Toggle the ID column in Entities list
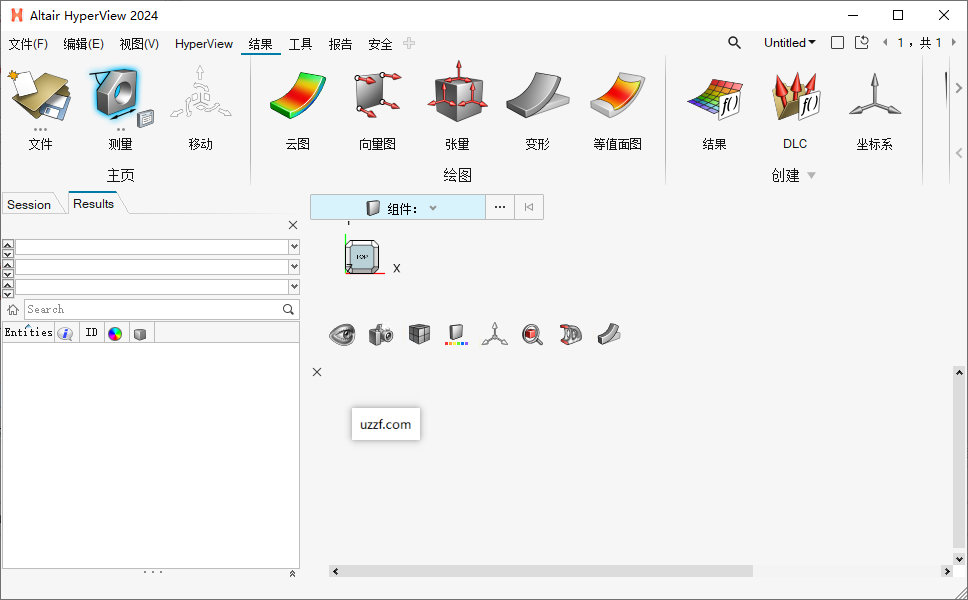Image resolution: width=968 pixels, height=600 pixels. click(x=91, y=332)
